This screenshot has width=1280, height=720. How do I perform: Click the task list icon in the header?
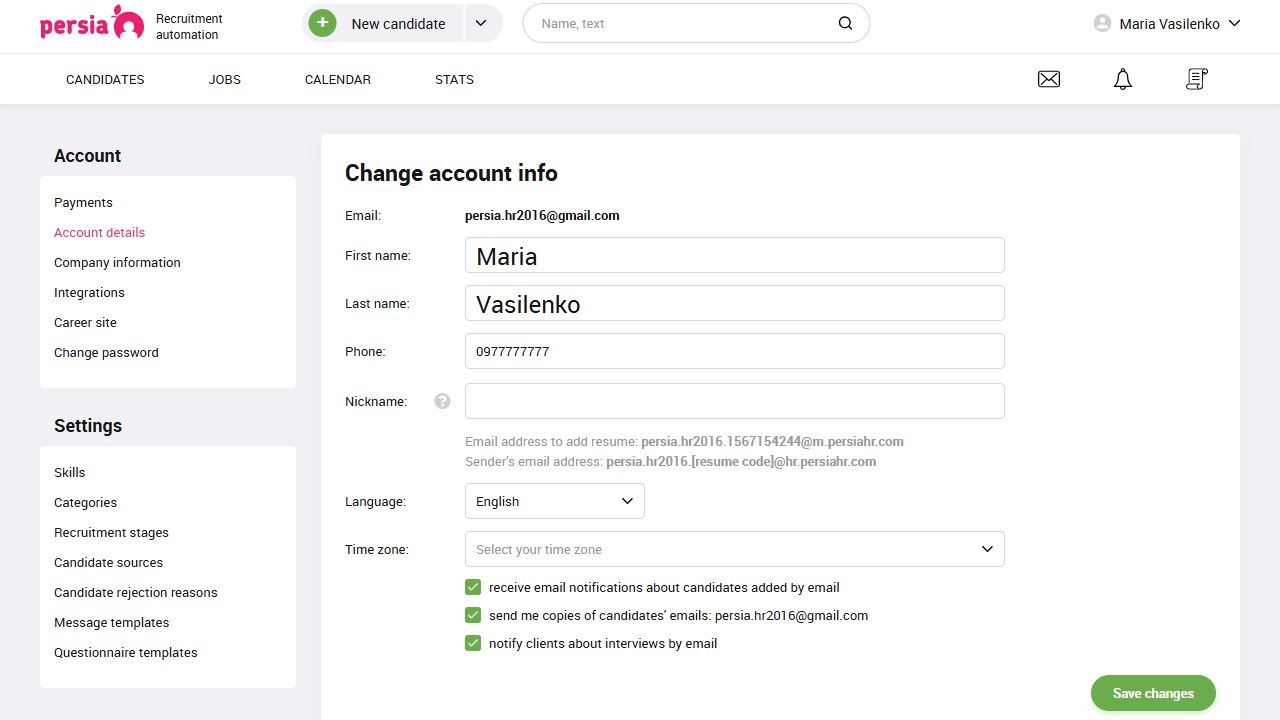(1196, 79)
